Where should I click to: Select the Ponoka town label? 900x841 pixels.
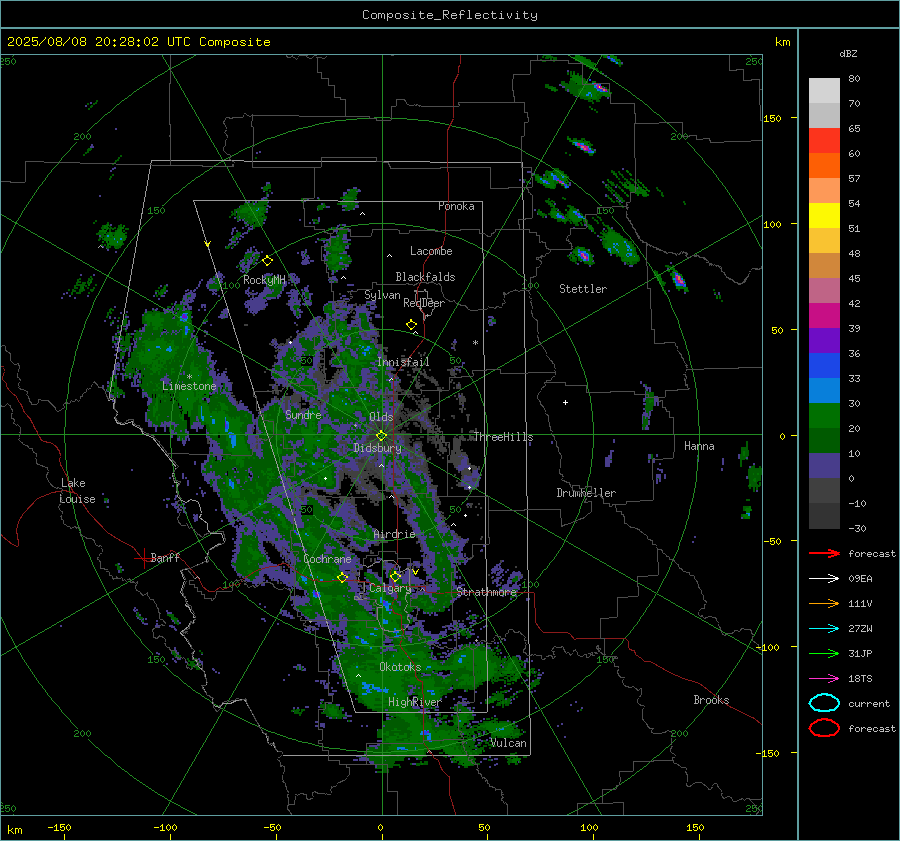coord(456,206)
